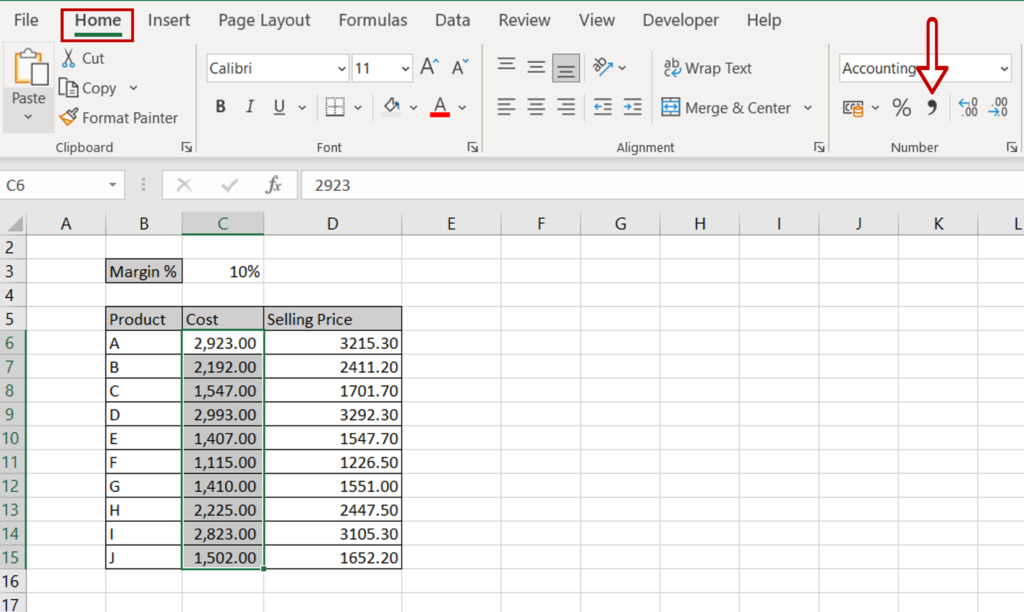
Task: Click the Copy command in Clipboard group
Action: click(x=90, y=88)
